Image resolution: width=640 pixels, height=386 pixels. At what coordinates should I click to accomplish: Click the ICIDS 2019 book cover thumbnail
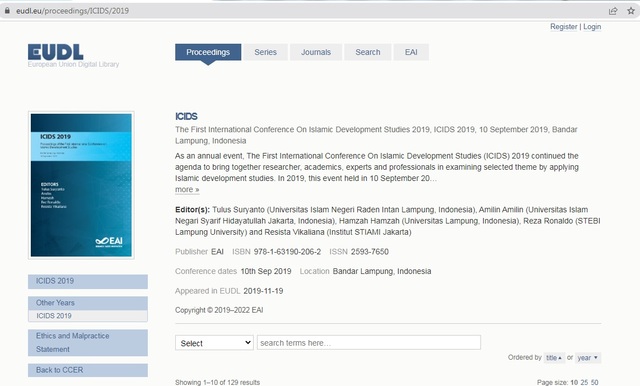pos(81,185)
